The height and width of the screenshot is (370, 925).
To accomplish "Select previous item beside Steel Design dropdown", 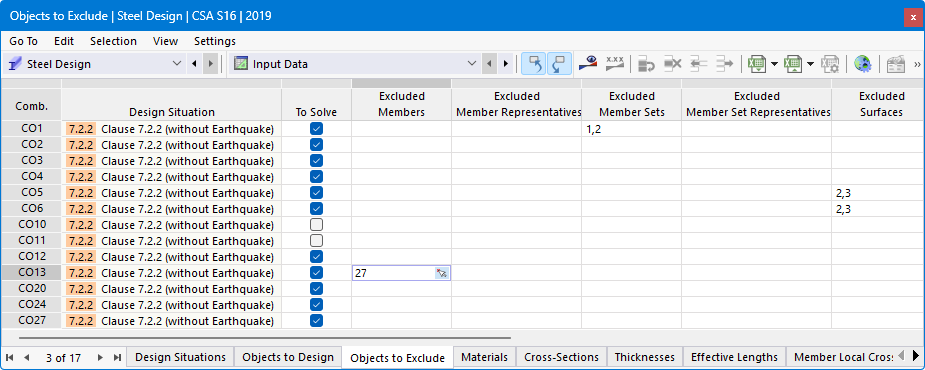I will (195, 64).
